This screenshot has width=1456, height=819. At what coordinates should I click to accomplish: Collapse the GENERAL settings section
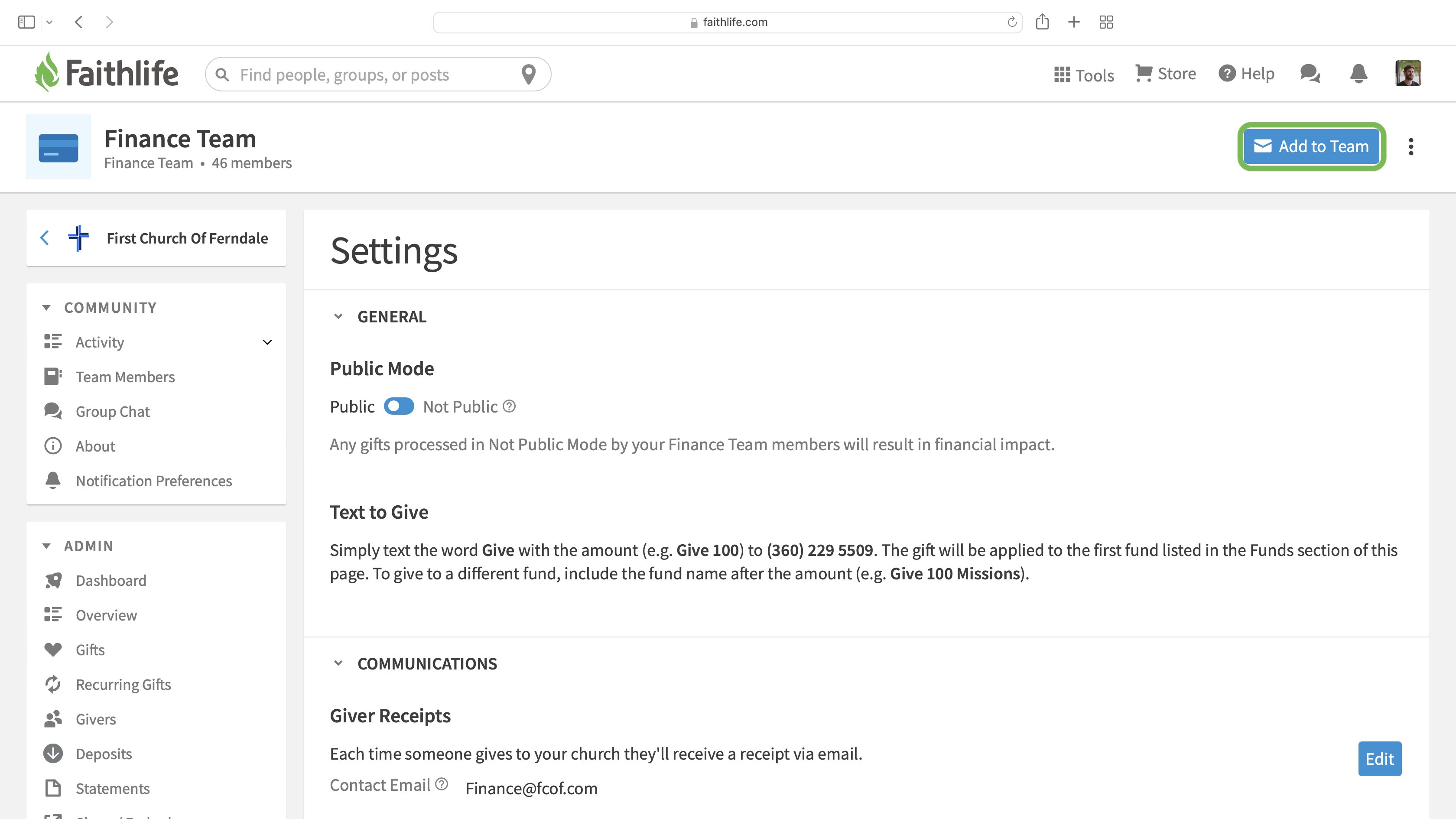(338, 316)
